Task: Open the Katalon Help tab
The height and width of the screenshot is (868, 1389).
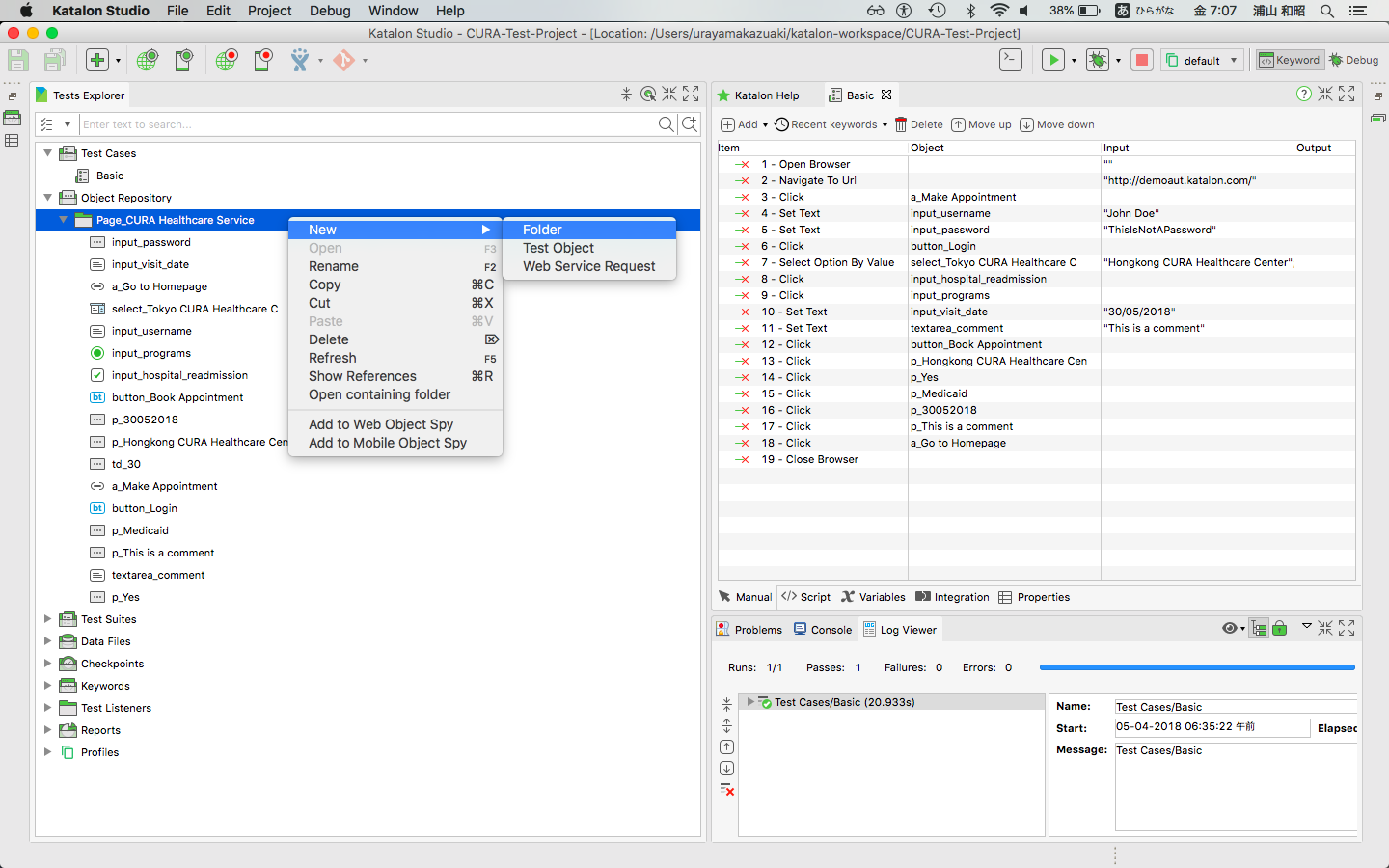Action: click(758, 95)
